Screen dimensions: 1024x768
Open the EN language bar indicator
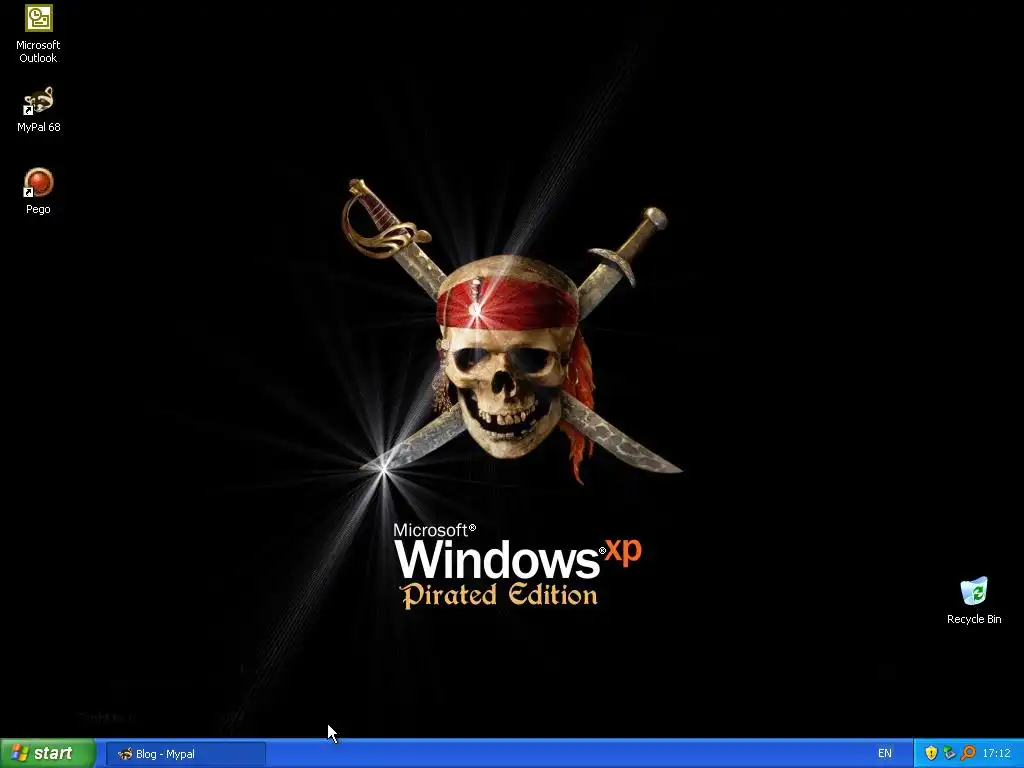[884, 754]
